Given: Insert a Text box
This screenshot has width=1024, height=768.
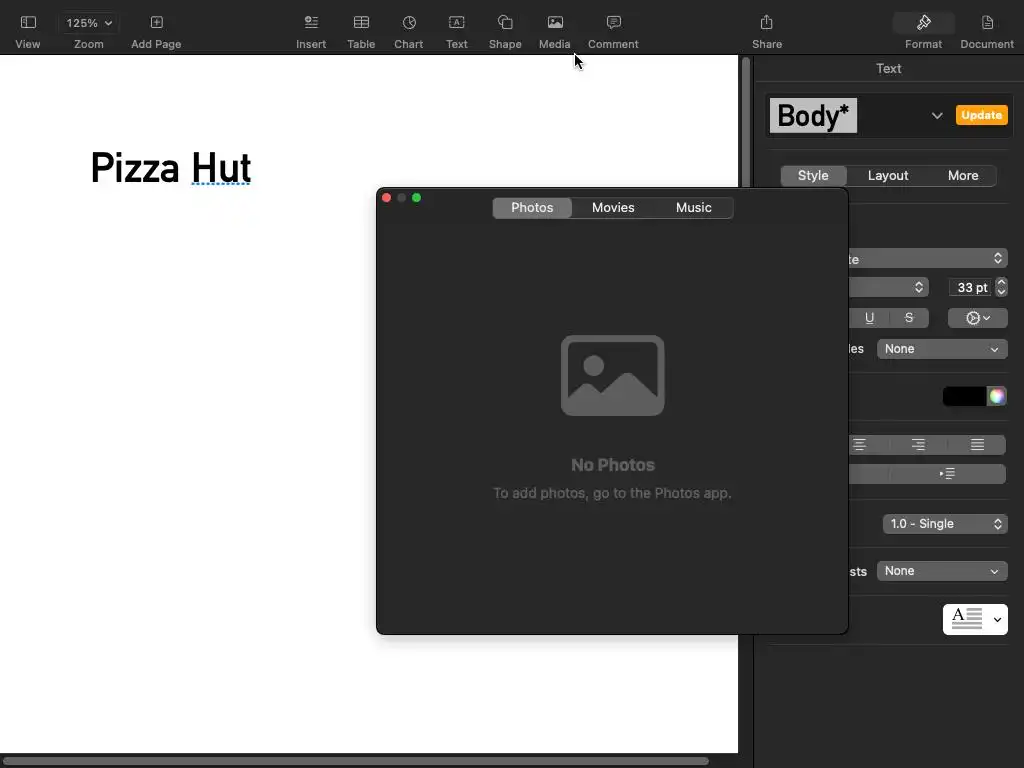Looking at the screenshot, I should click(x=456, y=23).
